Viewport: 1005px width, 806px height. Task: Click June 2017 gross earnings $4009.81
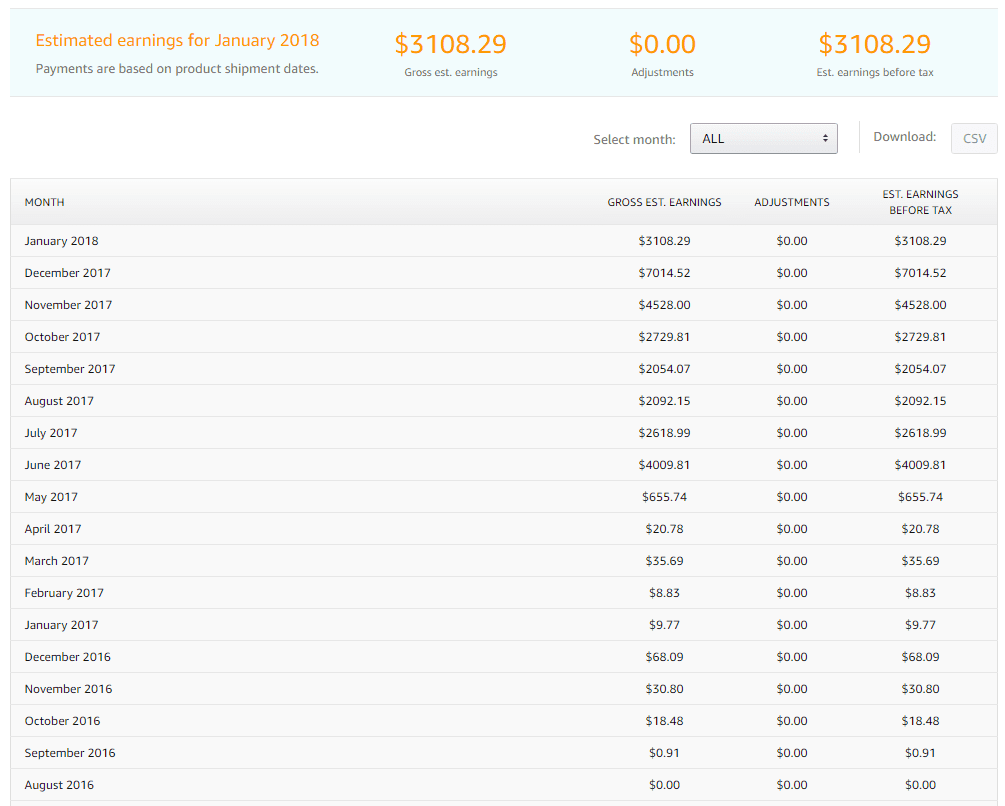click(664, 465)
